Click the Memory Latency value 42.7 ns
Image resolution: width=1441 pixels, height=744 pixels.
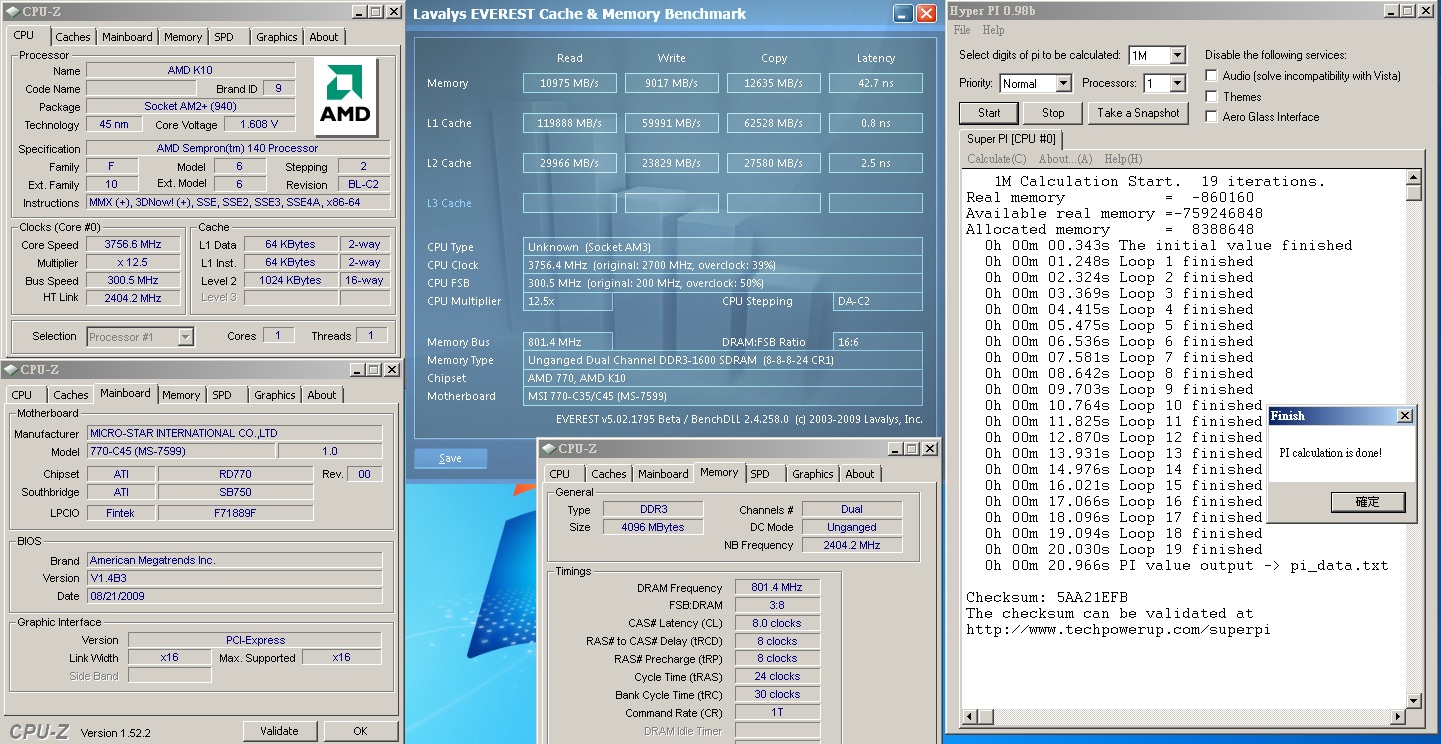875,83
